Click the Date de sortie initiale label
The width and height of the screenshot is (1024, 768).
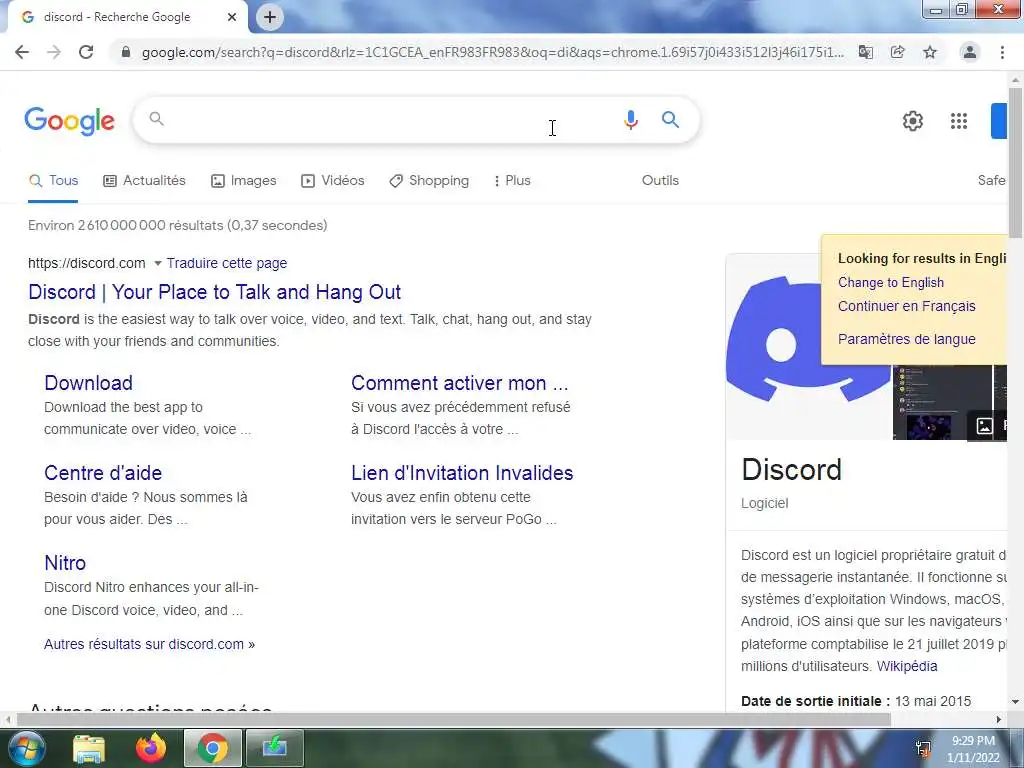point(815,702)
